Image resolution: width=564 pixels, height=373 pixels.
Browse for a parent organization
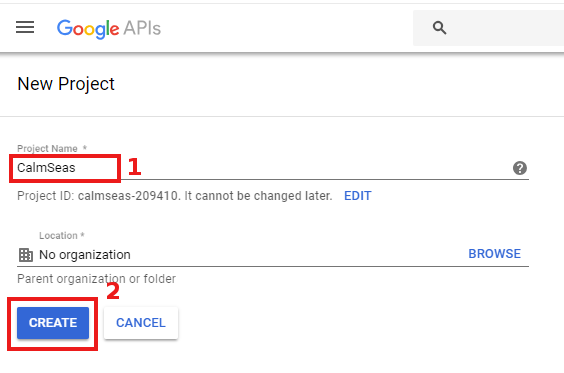494,254
